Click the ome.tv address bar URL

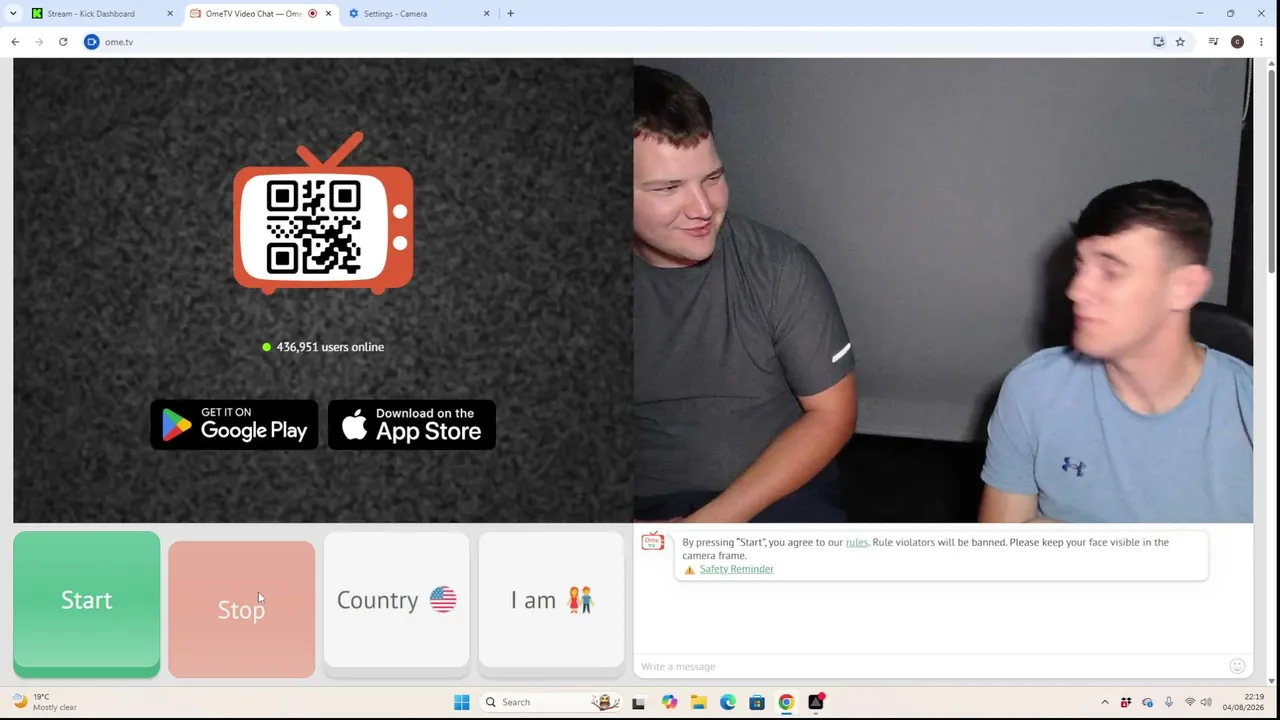[x=119, y=42]
